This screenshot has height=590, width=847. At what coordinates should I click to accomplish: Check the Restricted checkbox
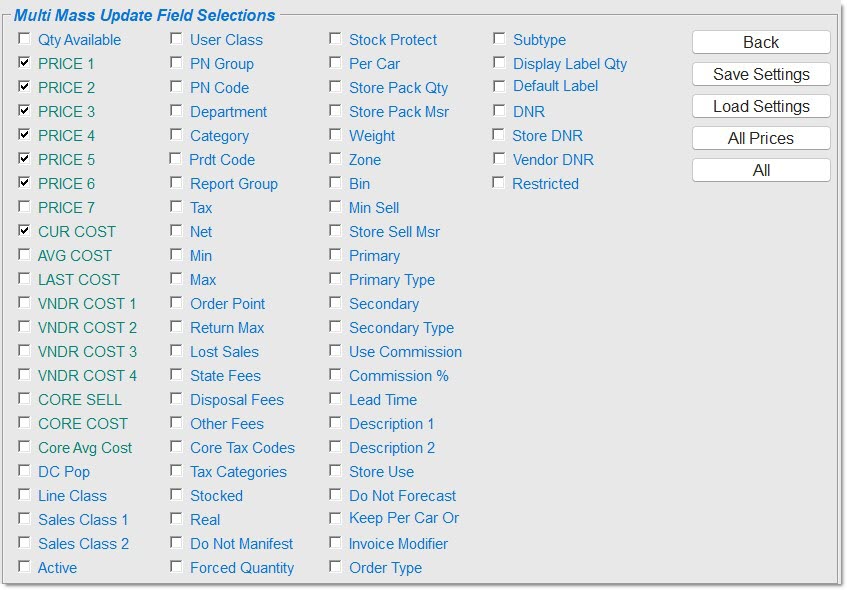point(499,183)
